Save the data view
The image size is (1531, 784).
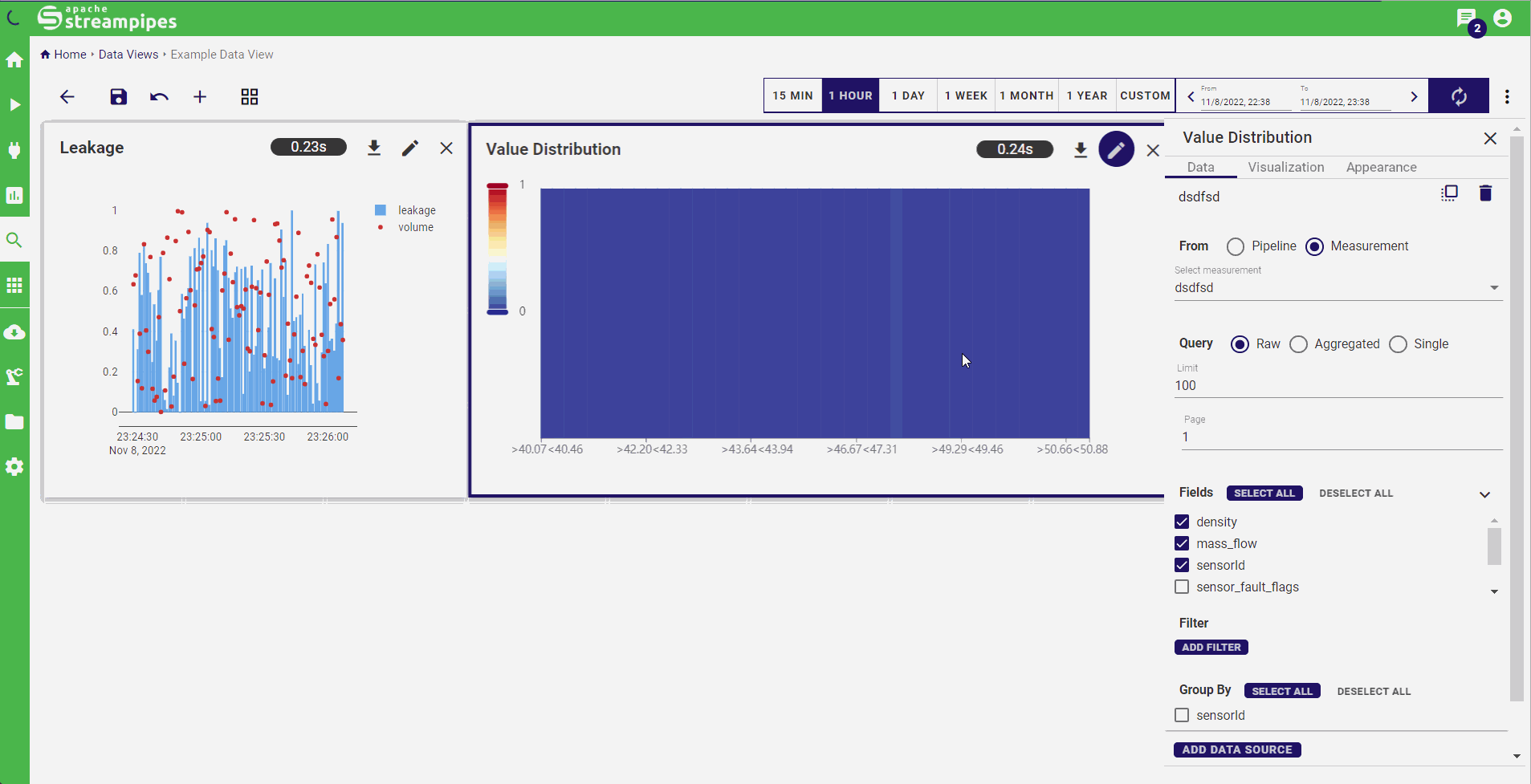[117, 96]
